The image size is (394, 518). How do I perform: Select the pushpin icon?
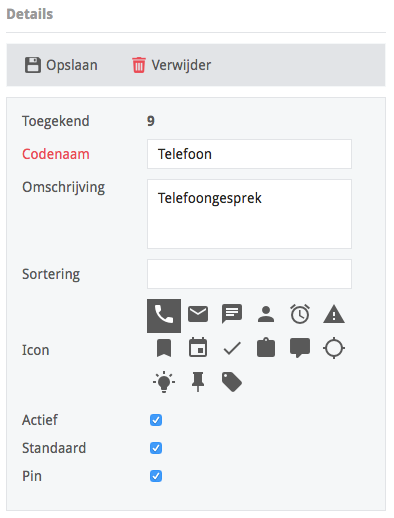[x=198, y=382]
